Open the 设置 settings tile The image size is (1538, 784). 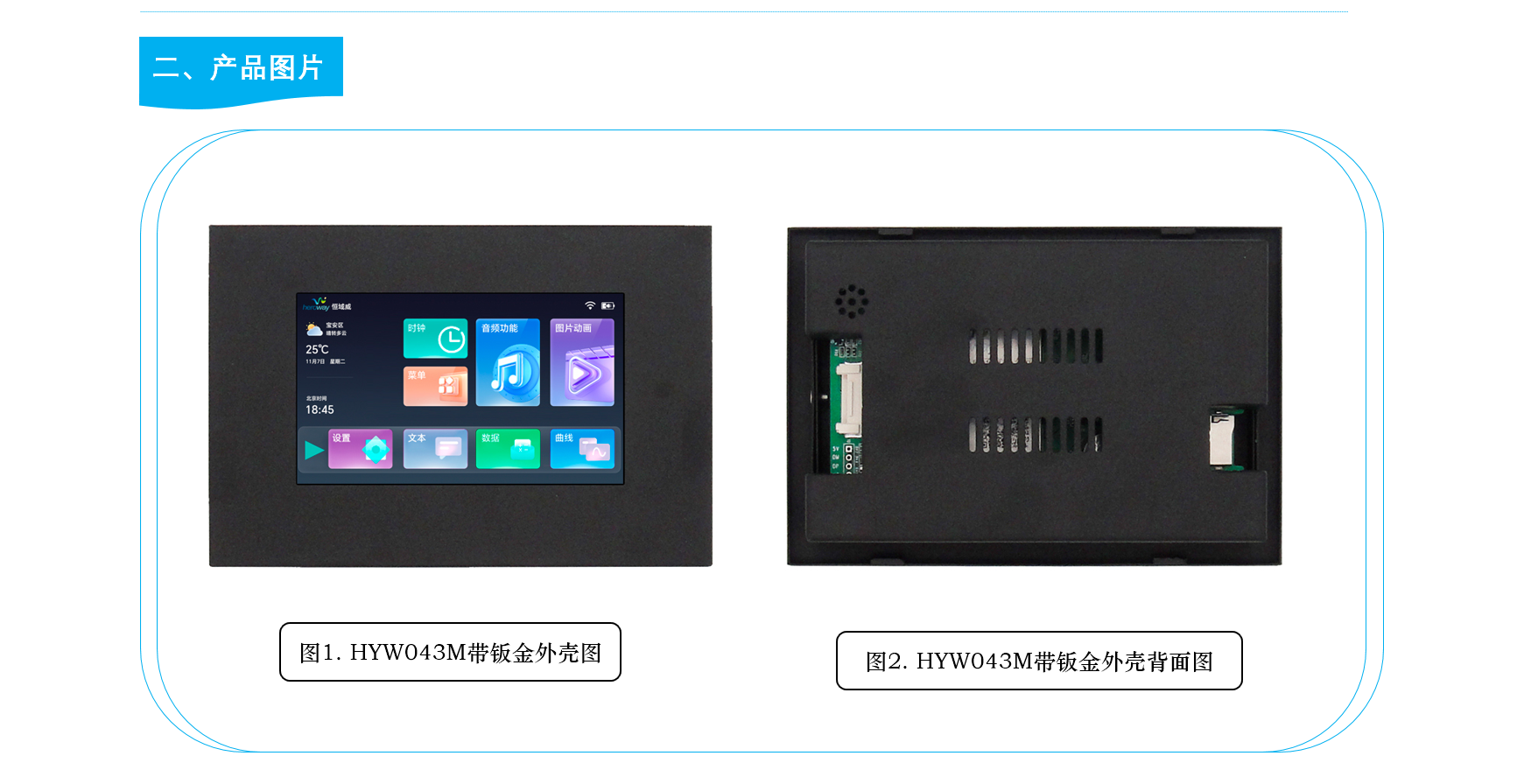tap(360, 449)
